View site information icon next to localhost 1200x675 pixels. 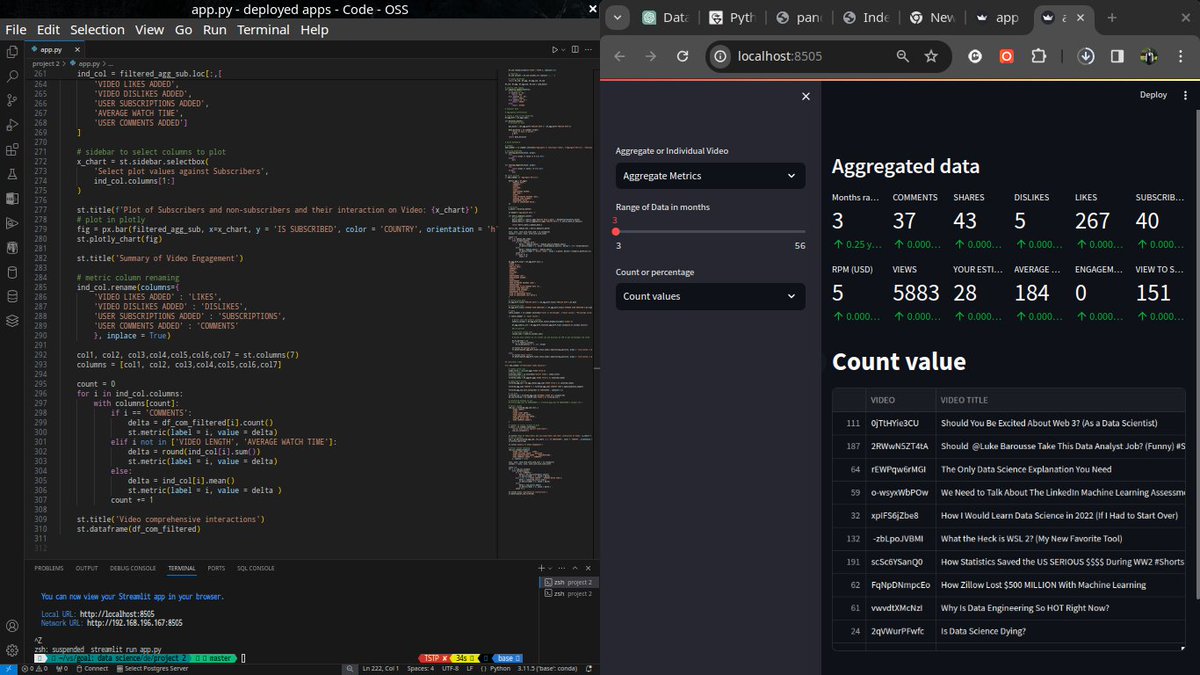[x=721, y=57]
